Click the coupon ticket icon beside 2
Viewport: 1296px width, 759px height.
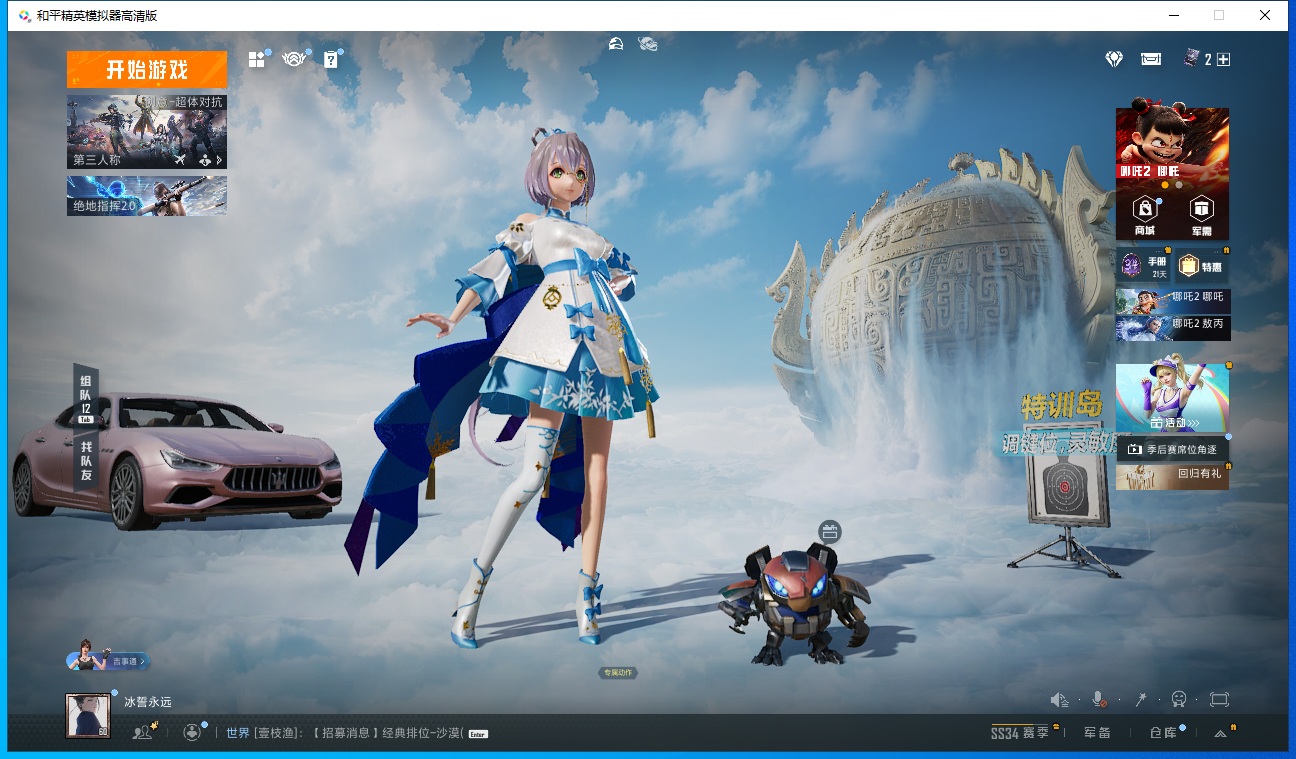click(1191, 59)
